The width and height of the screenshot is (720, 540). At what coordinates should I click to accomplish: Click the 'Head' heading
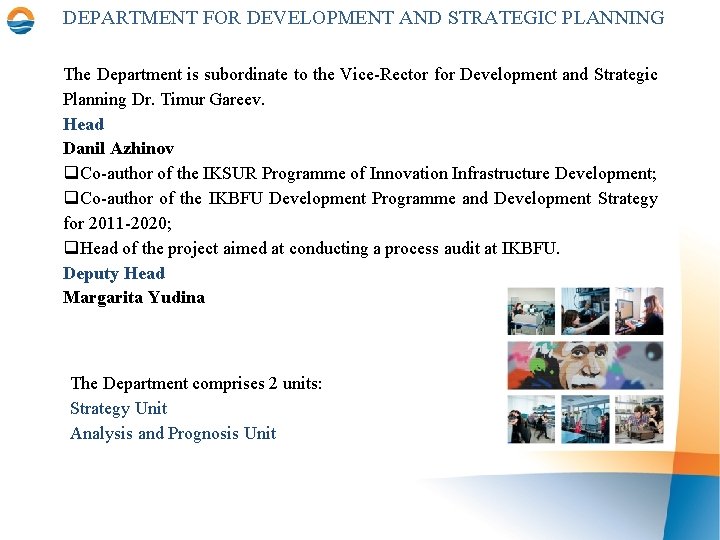[x=83, y=124]
